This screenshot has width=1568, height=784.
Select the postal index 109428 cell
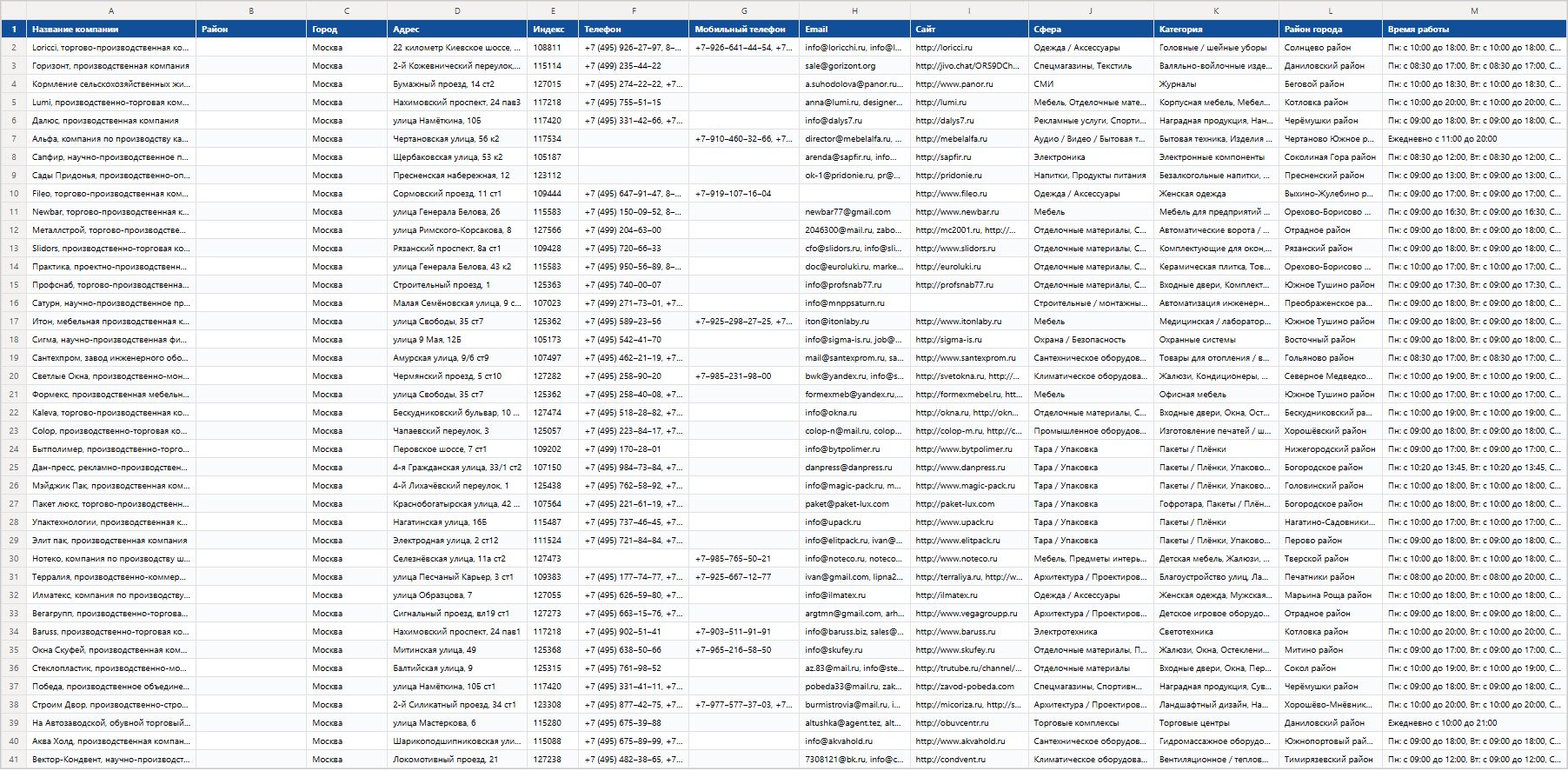(553, 249)
